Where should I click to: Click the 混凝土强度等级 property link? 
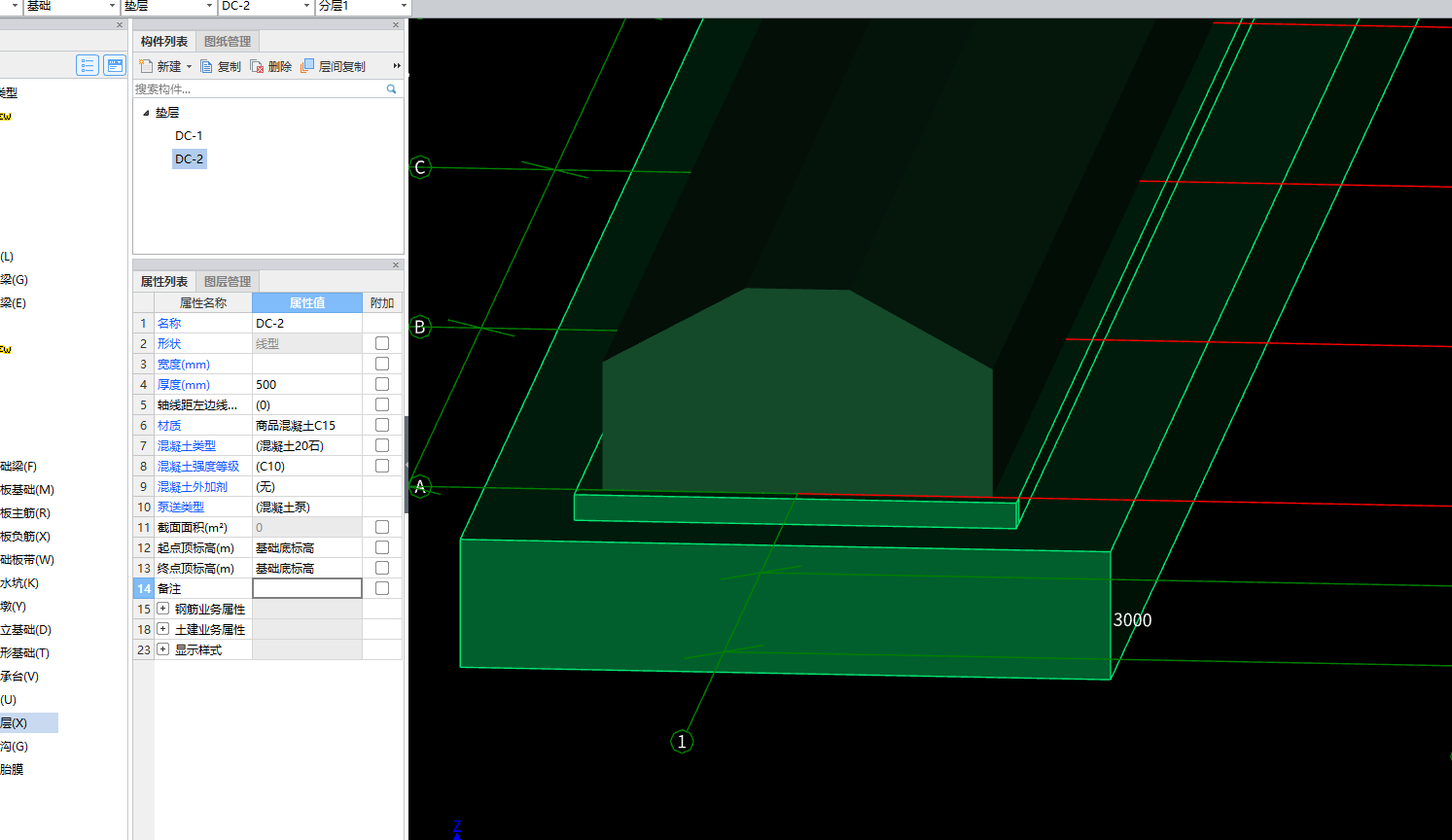198,466
